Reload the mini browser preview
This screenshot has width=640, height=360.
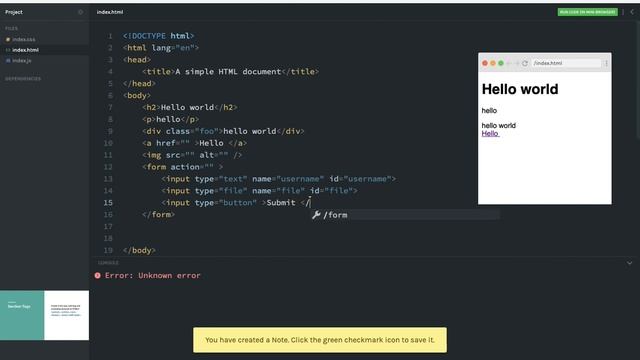click(525, 63)
